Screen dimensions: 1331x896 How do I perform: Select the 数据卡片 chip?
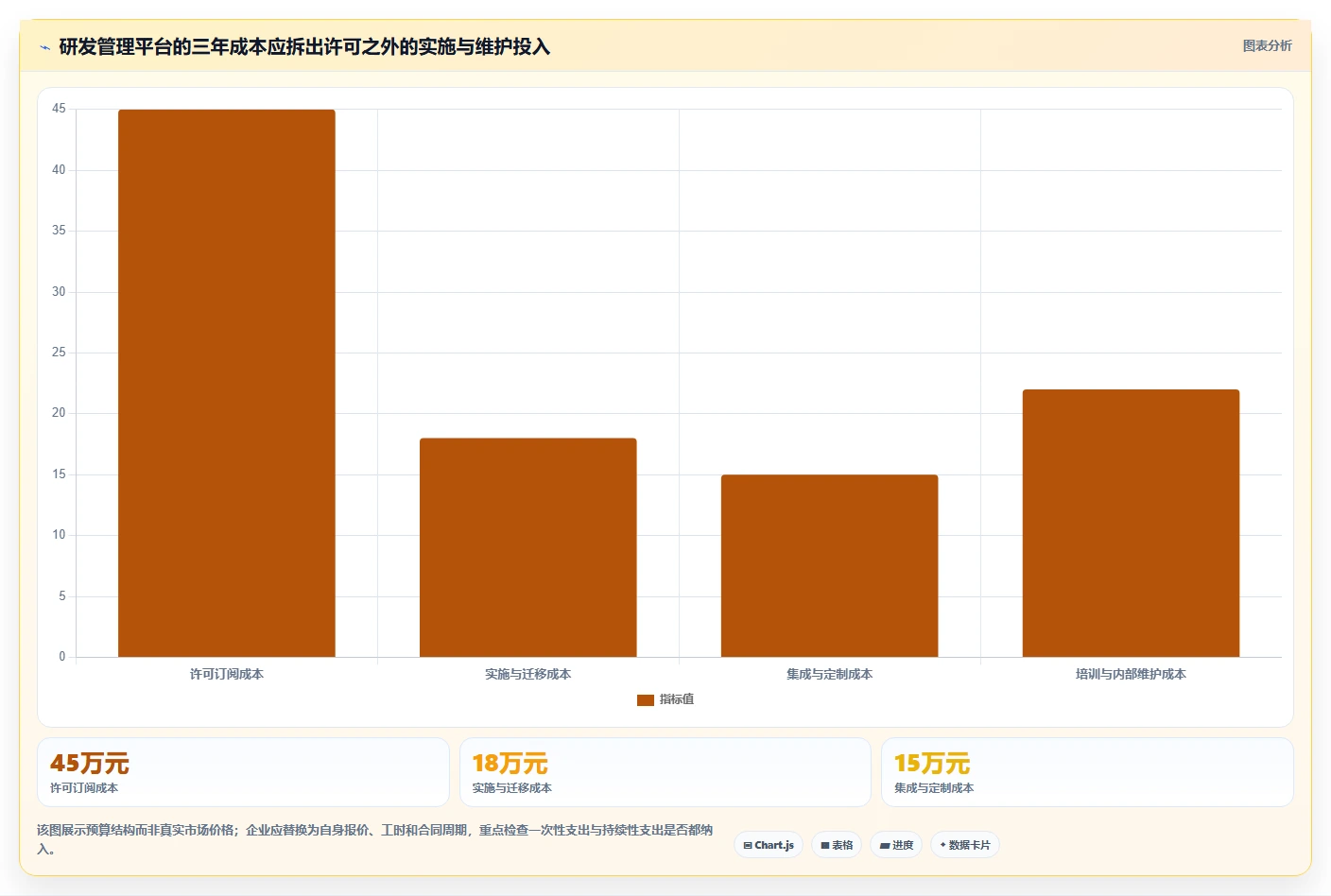pos(965,845)
